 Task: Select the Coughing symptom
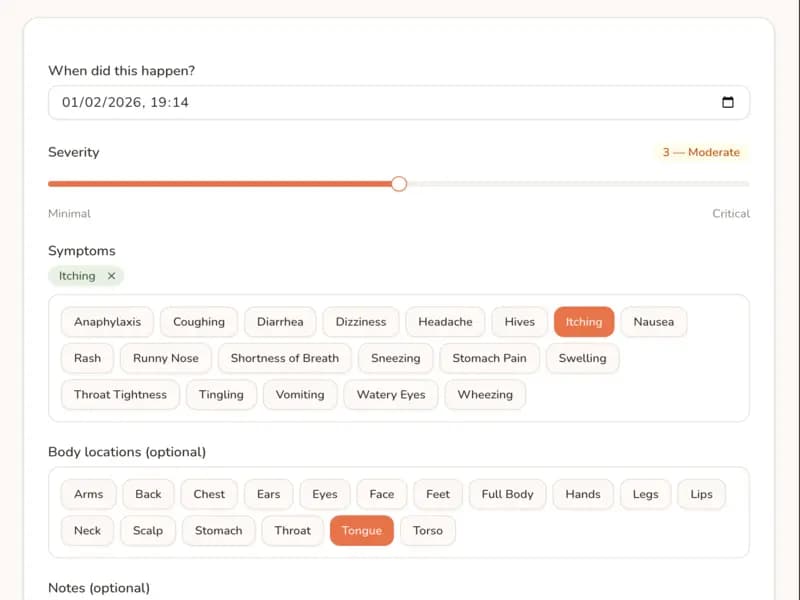(x=198, y=321)
